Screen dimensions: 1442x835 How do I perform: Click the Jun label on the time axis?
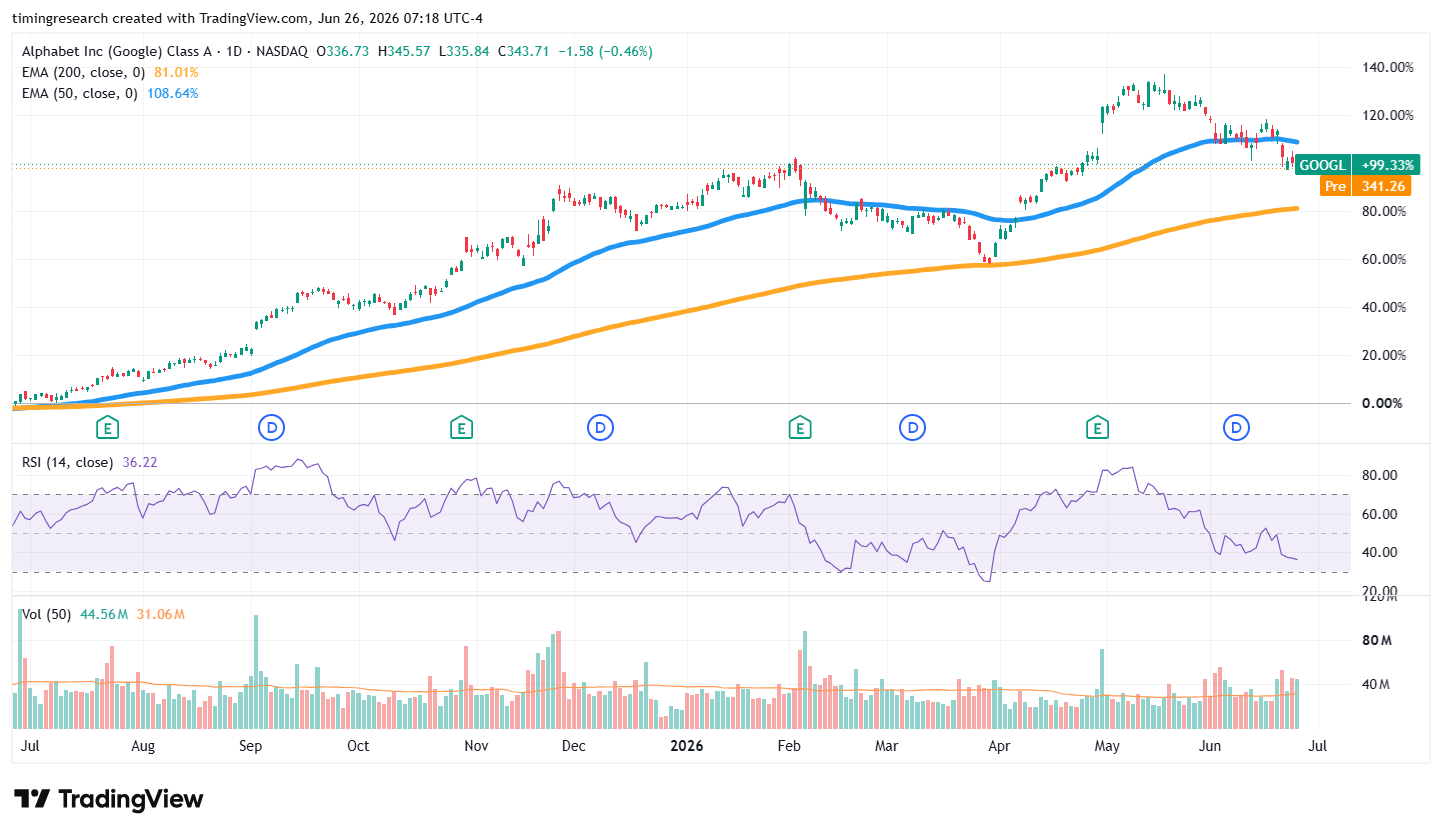1210,745
